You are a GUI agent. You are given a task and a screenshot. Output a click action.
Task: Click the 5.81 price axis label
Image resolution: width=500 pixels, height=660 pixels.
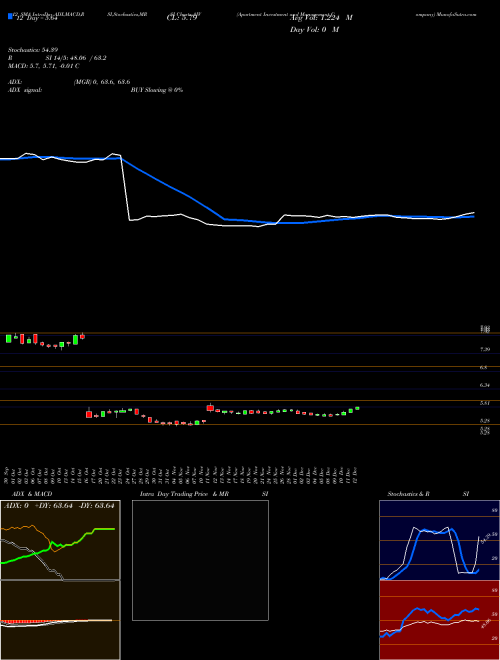pyautogui.click(x=484, y=403)
